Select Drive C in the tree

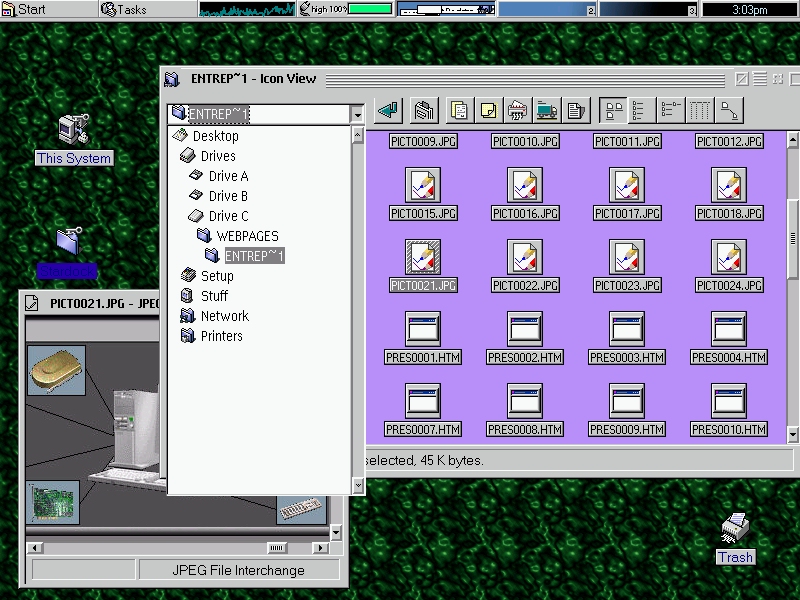click(219, 216)
